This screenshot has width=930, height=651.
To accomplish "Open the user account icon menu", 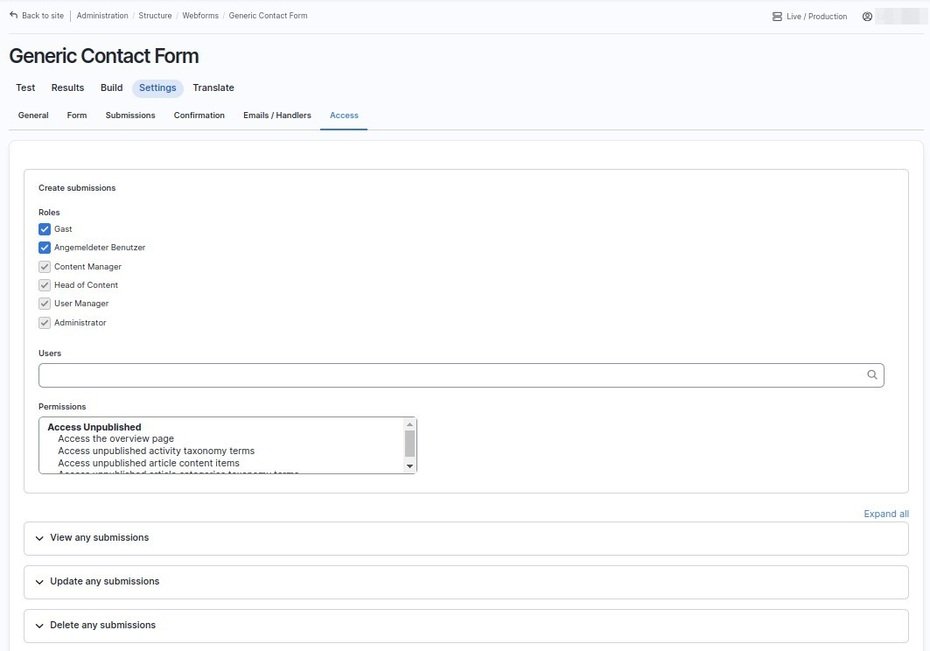I will pyautogui.click(x=867, y=16).
